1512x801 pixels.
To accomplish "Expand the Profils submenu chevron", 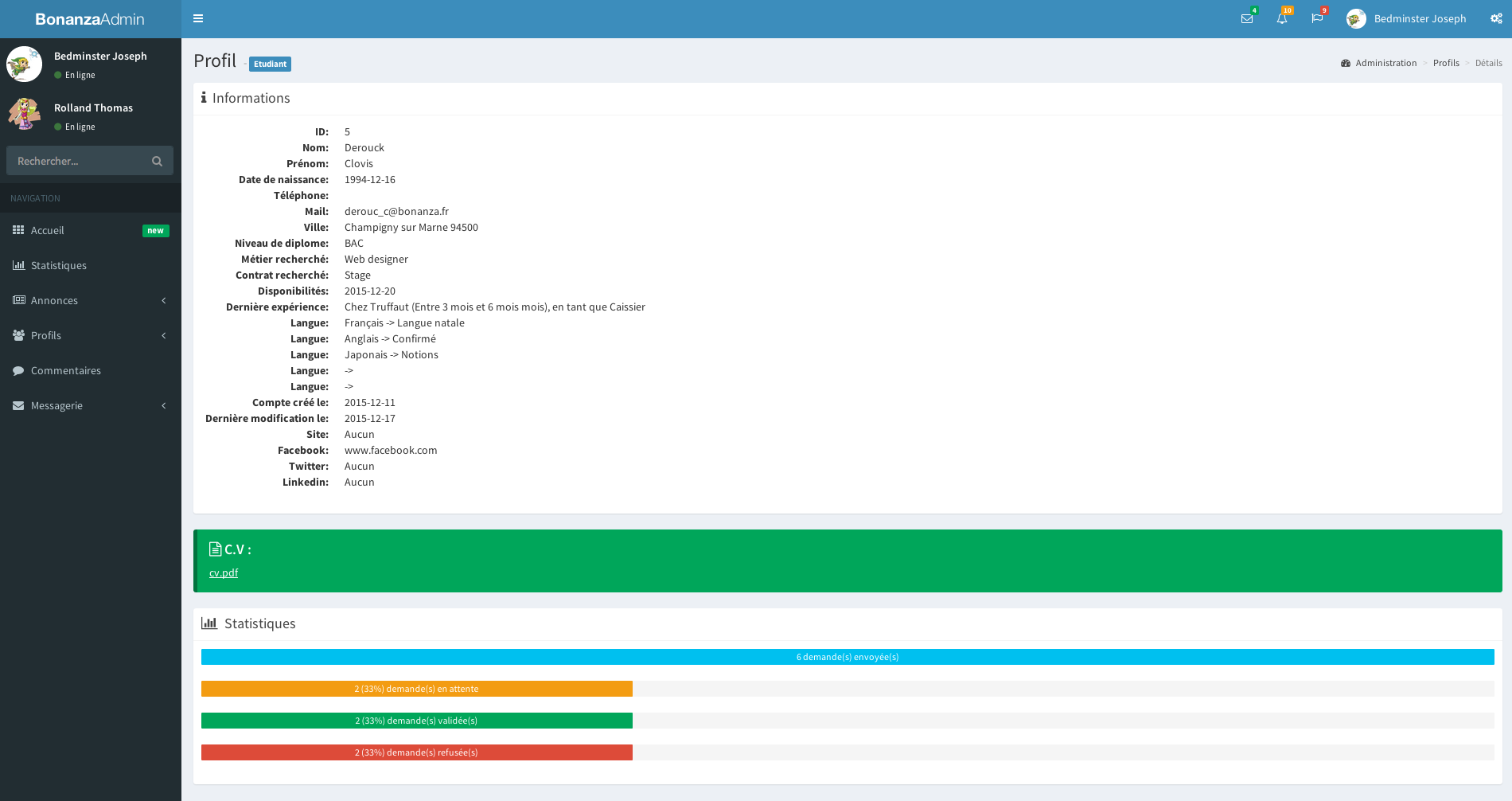I will (164, 335).
